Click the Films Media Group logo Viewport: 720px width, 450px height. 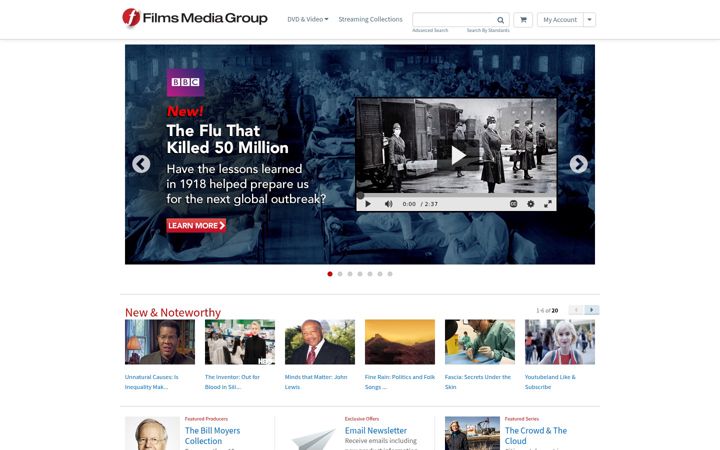(195, 18)
